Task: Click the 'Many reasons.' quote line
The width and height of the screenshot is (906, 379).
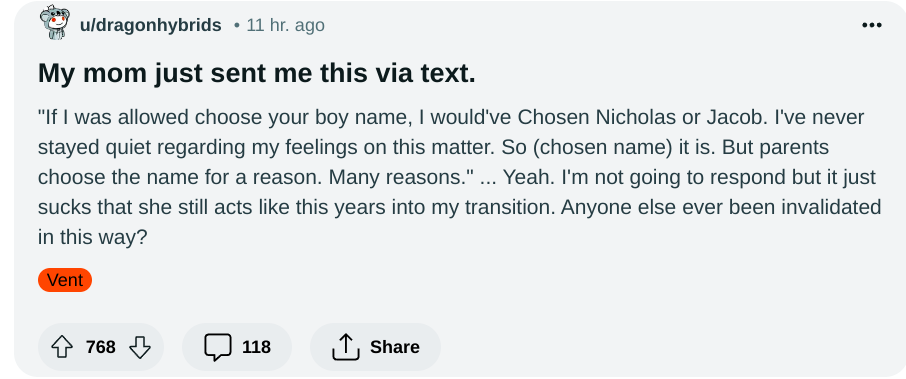Action: [x=402, y=177]
